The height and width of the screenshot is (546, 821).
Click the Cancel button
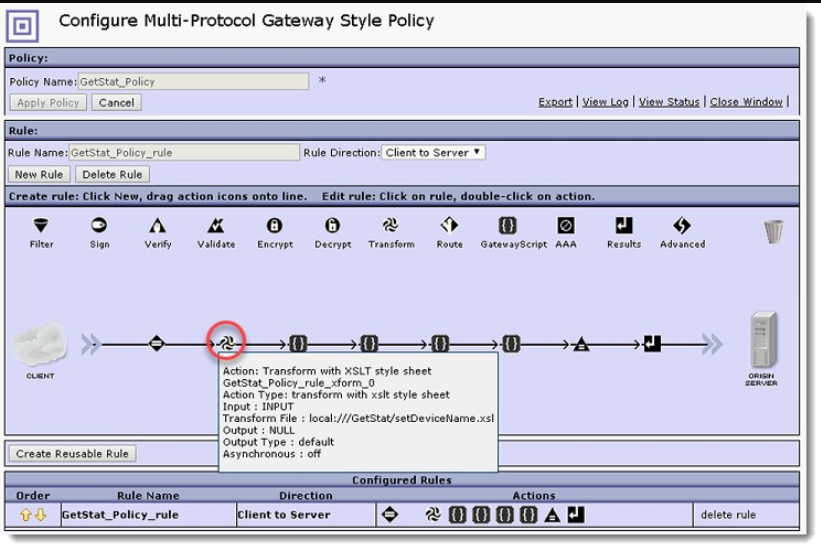pyautogui.click(x=116, y=103)
